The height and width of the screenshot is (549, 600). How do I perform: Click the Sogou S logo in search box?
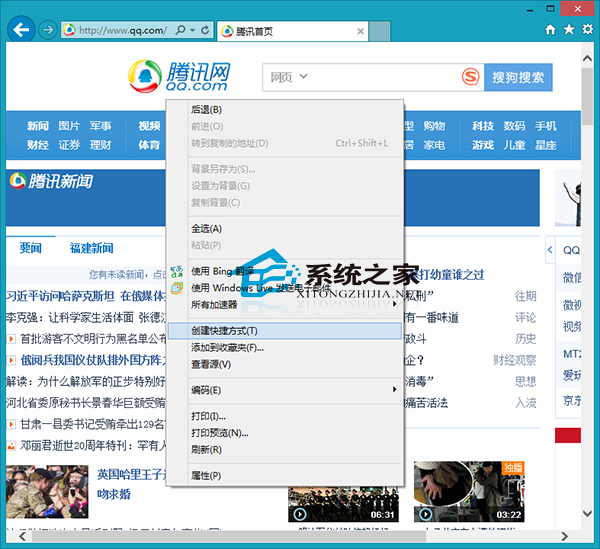coord(470,77)
